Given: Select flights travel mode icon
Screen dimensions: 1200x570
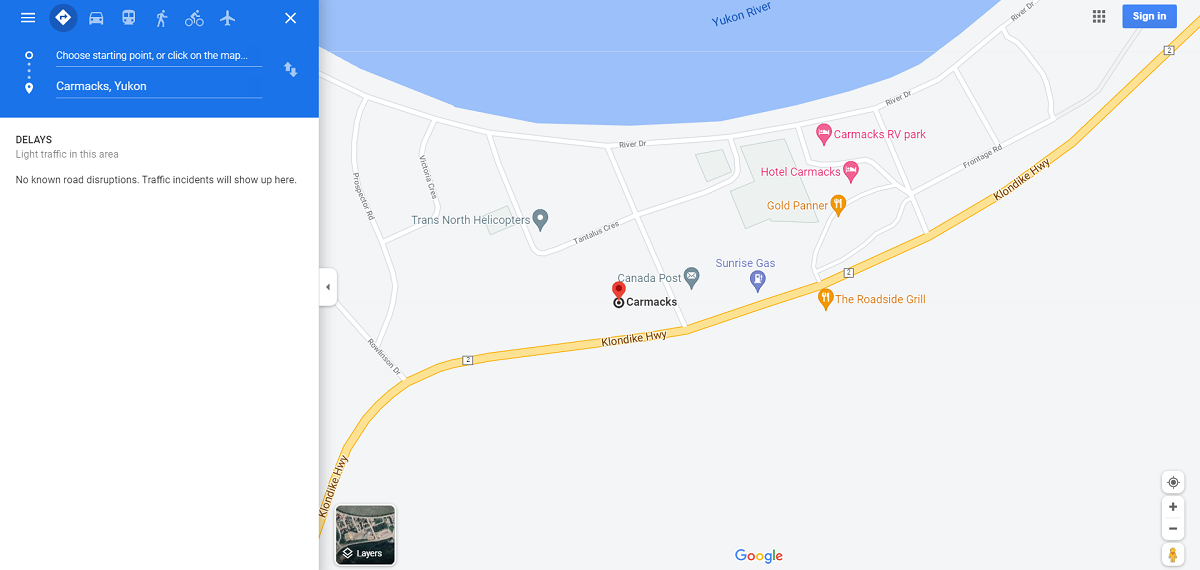Looking at the screenshot, I should [227, 18].
